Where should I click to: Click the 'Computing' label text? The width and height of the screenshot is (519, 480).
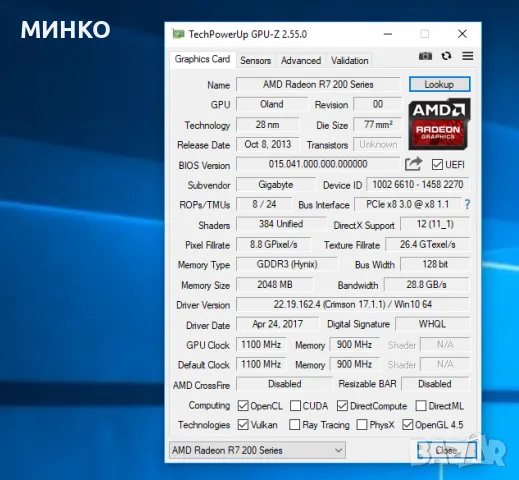[209, 405]
